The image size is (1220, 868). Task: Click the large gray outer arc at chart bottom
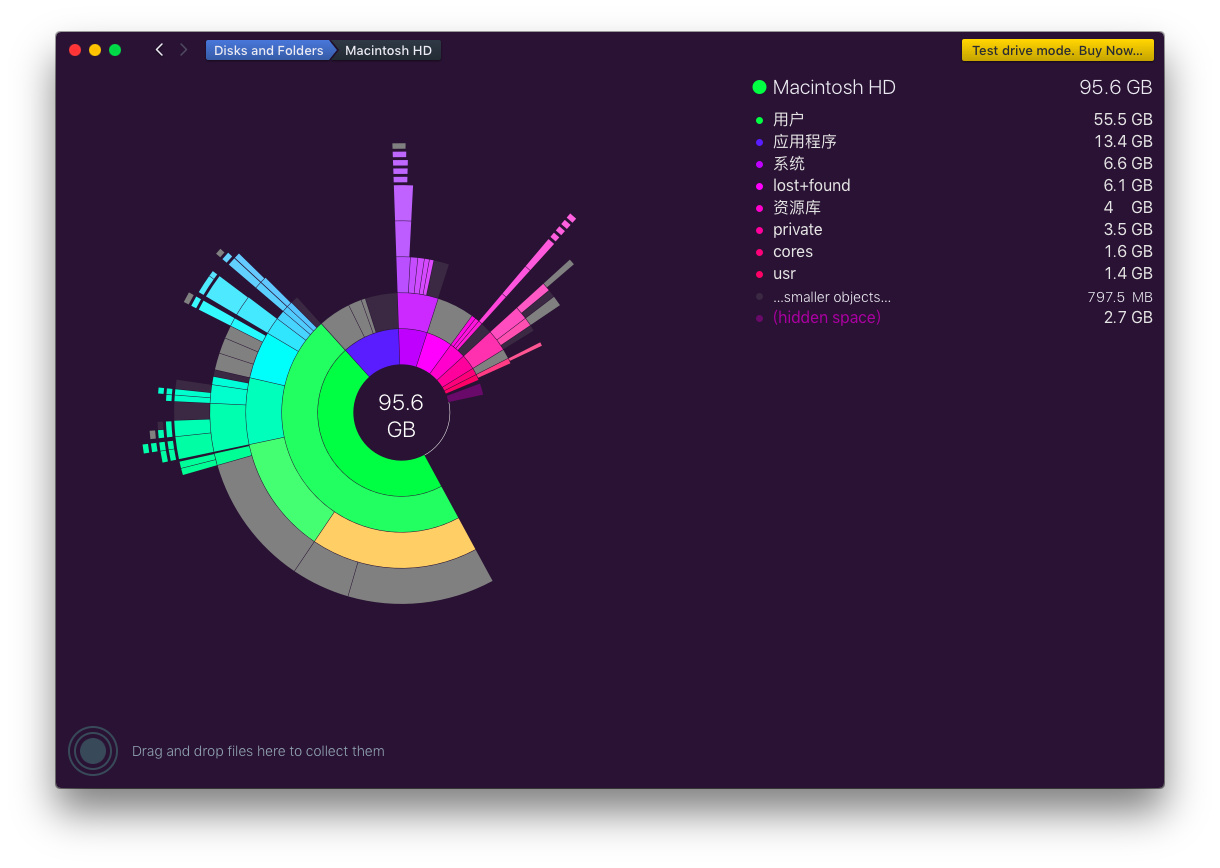422,583
